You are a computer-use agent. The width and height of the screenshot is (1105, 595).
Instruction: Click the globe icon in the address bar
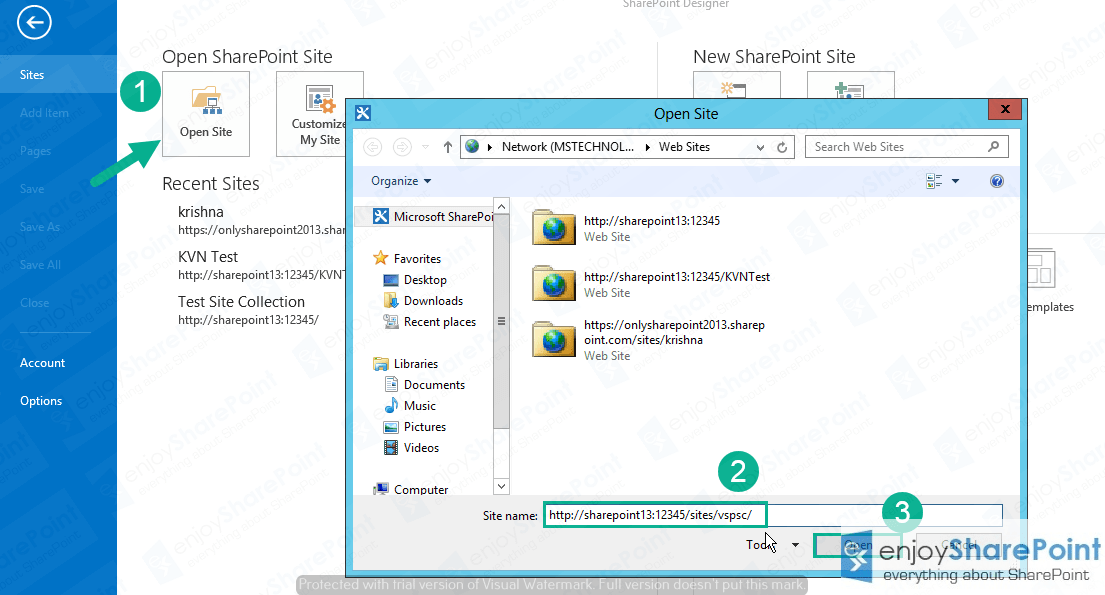click(472, 147)
